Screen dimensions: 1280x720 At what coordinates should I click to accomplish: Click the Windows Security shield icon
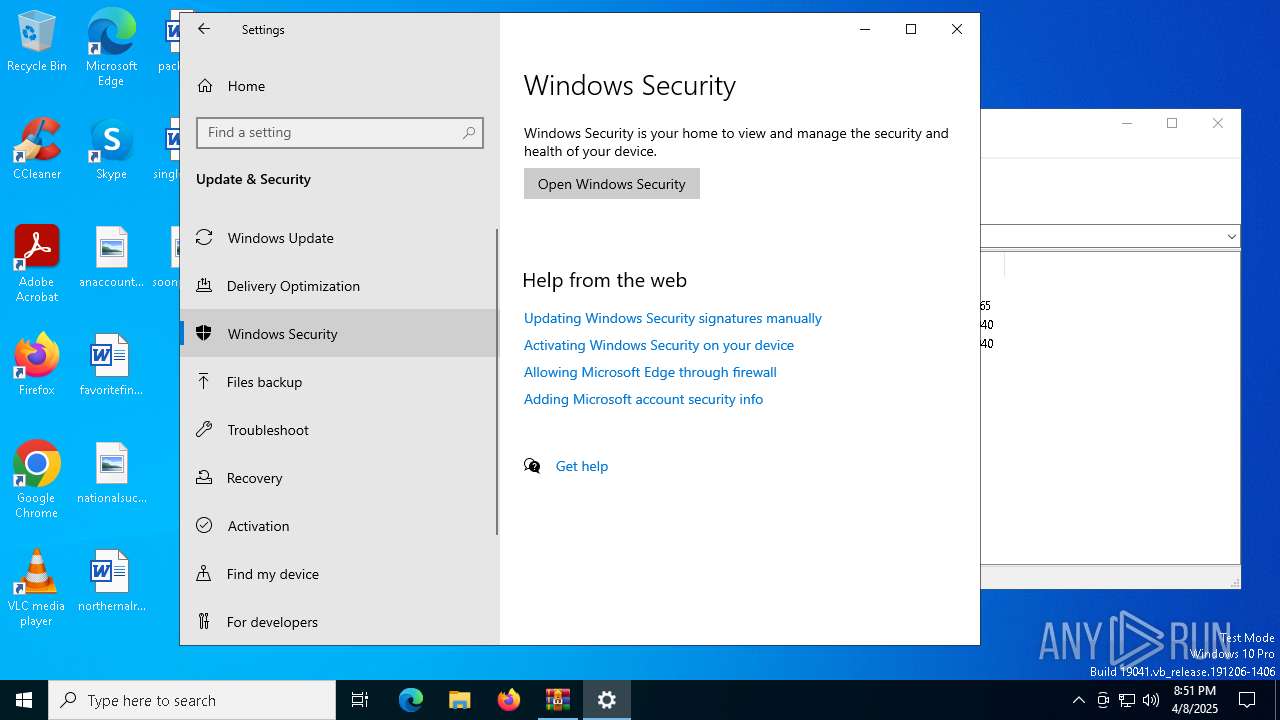coord(204,334)
